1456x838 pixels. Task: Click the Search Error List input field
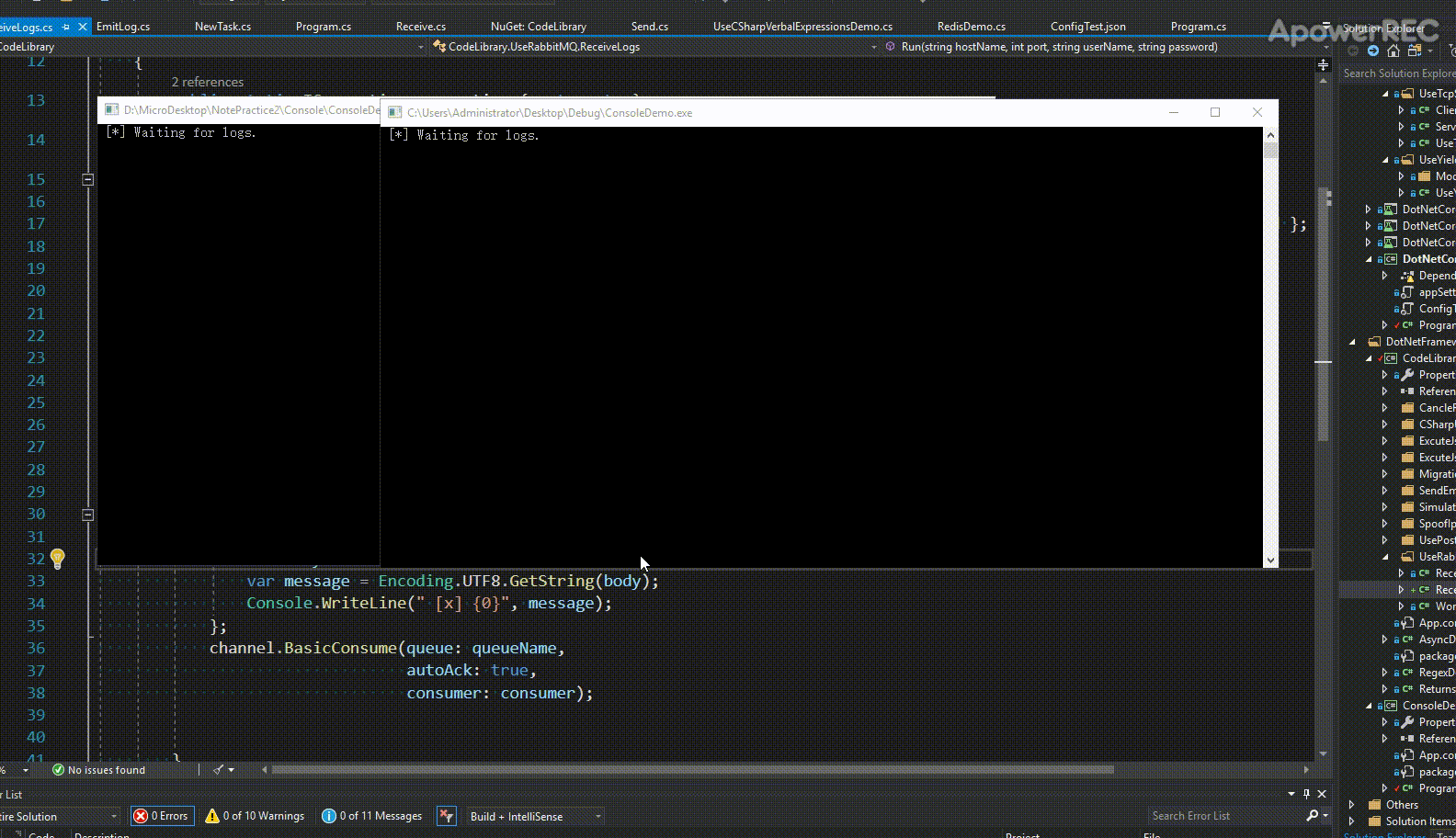point(1226,816)
